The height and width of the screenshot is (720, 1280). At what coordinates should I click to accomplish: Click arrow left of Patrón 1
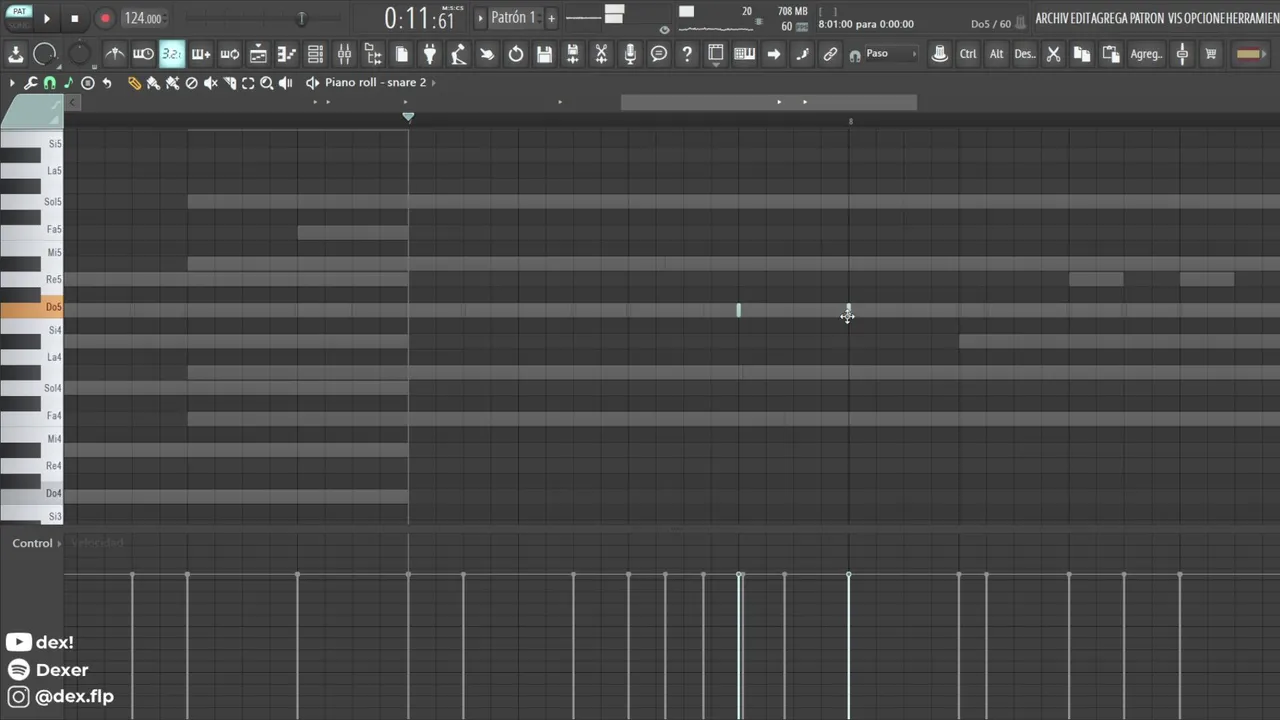[x=480, y=18]
